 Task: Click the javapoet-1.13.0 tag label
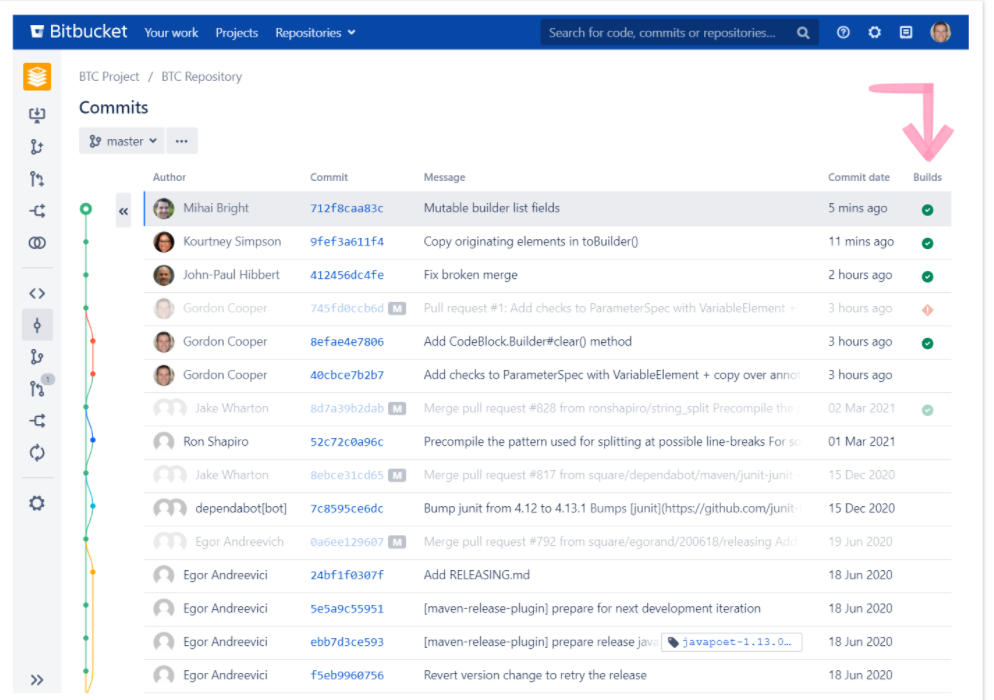[732, 642]
